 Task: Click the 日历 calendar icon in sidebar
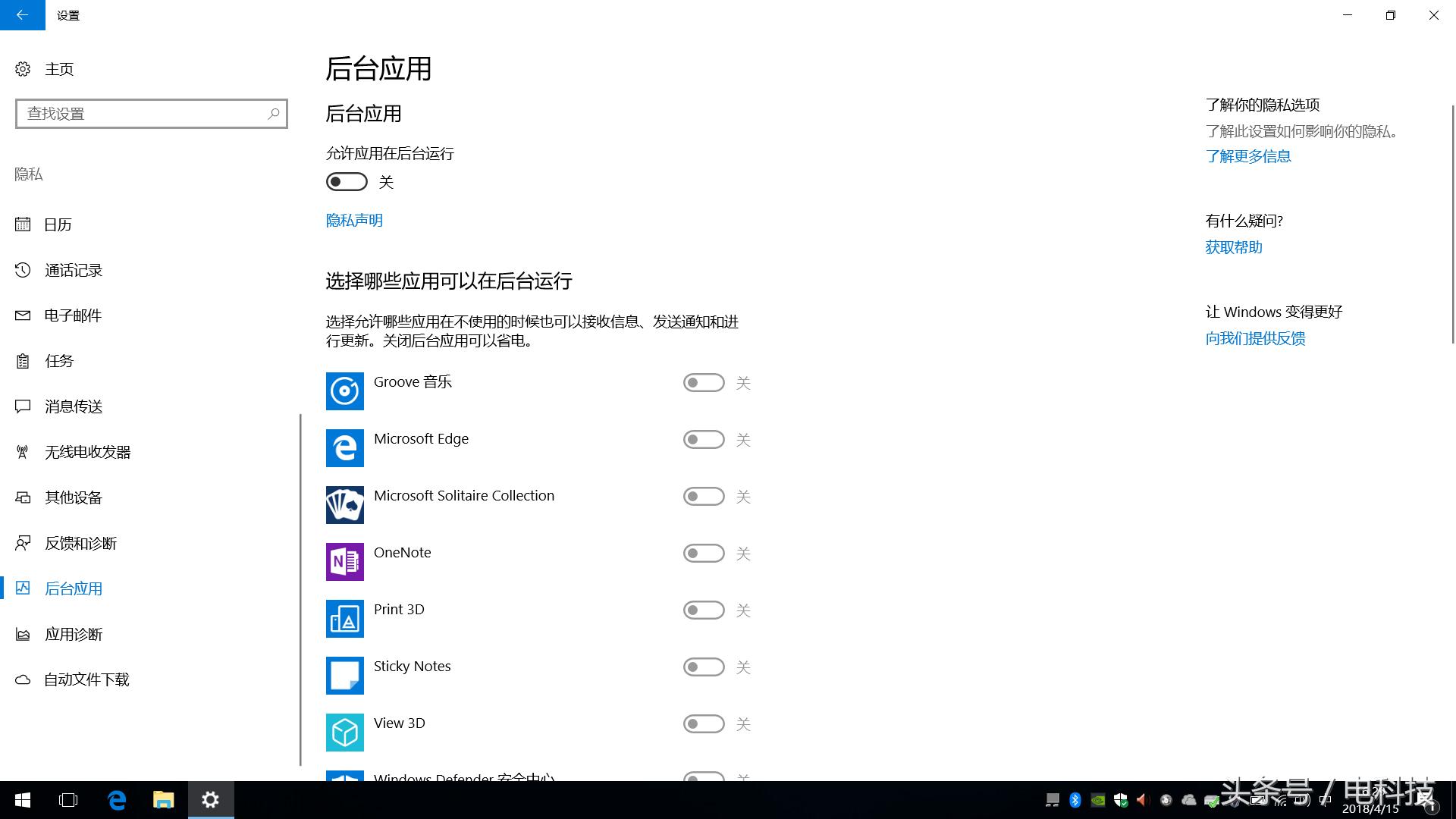click(x=23, y=224)
